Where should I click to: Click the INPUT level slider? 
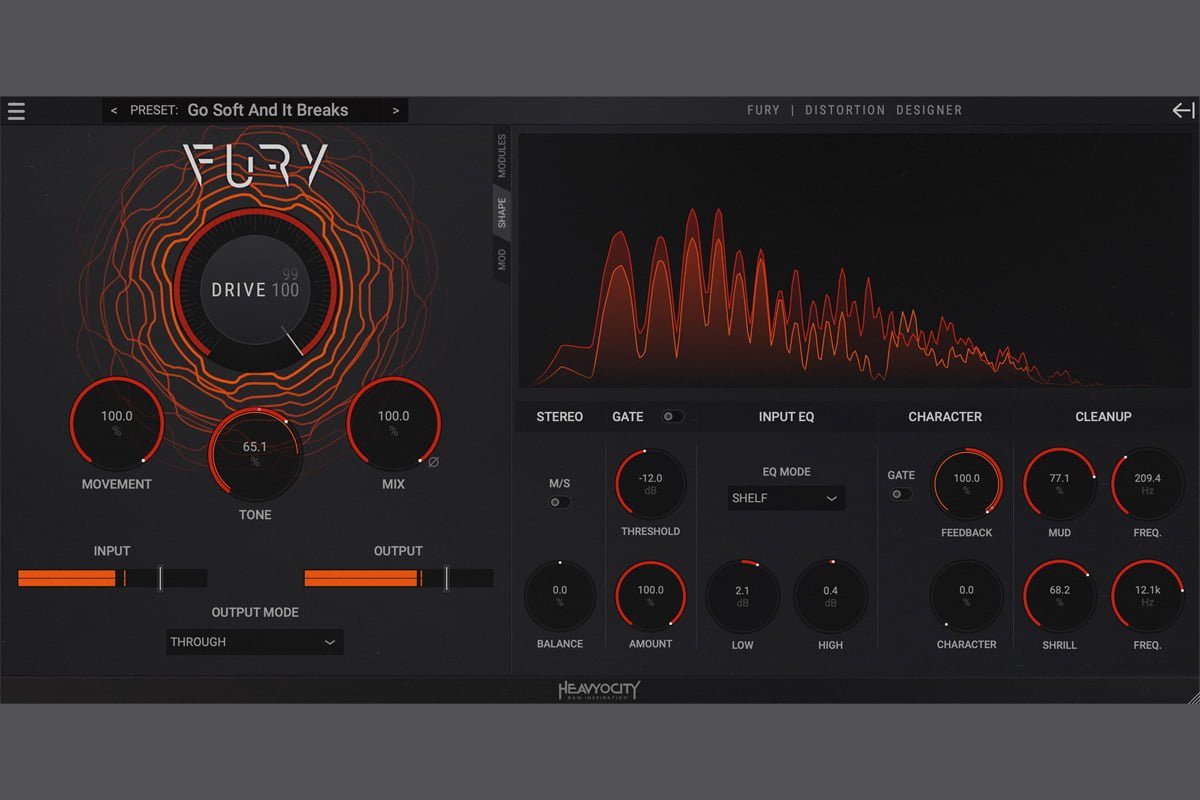[x=112, y=578]
